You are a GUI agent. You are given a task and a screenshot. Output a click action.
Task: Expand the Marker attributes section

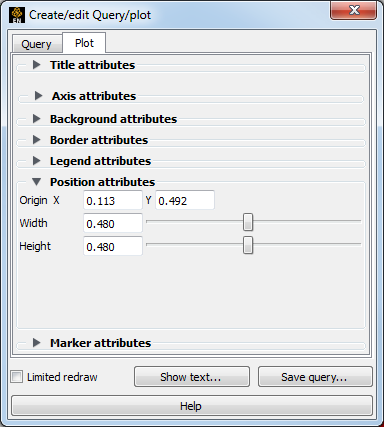37,343
